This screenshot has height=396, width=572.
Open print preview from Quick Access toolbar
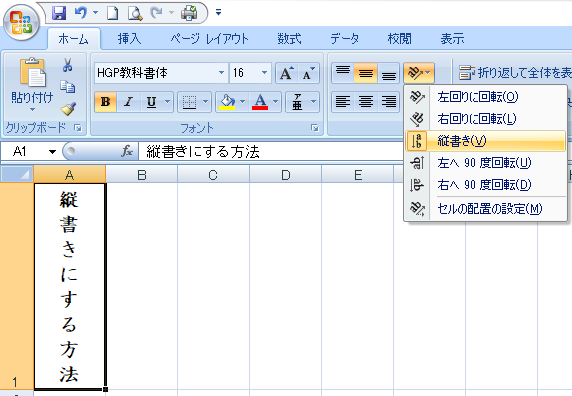coord(135,13)
